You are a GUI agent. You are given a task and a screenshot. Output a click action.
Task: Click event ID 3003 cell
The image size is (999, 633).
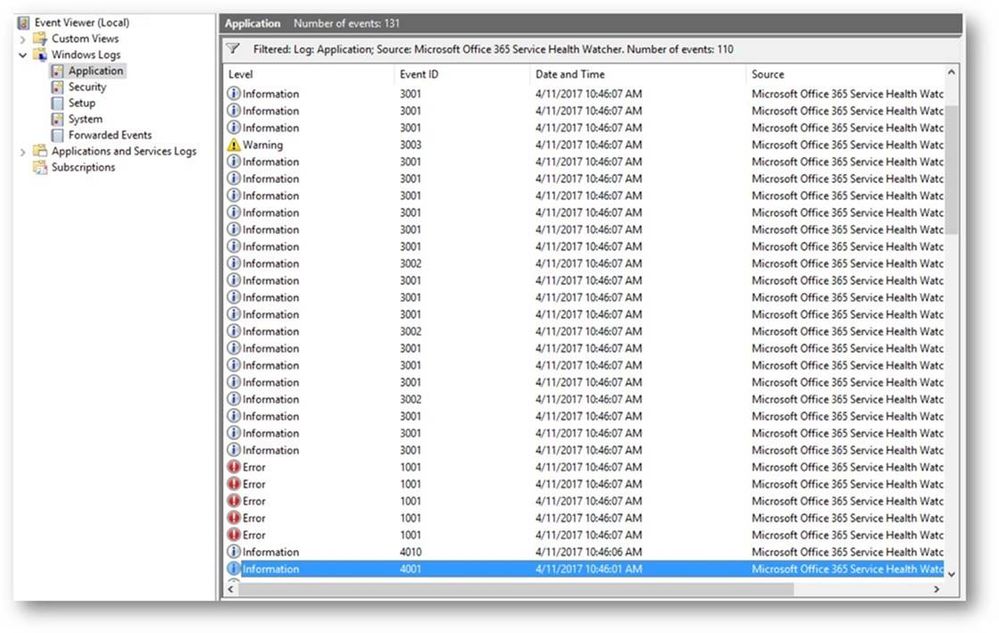click(410, 145)
